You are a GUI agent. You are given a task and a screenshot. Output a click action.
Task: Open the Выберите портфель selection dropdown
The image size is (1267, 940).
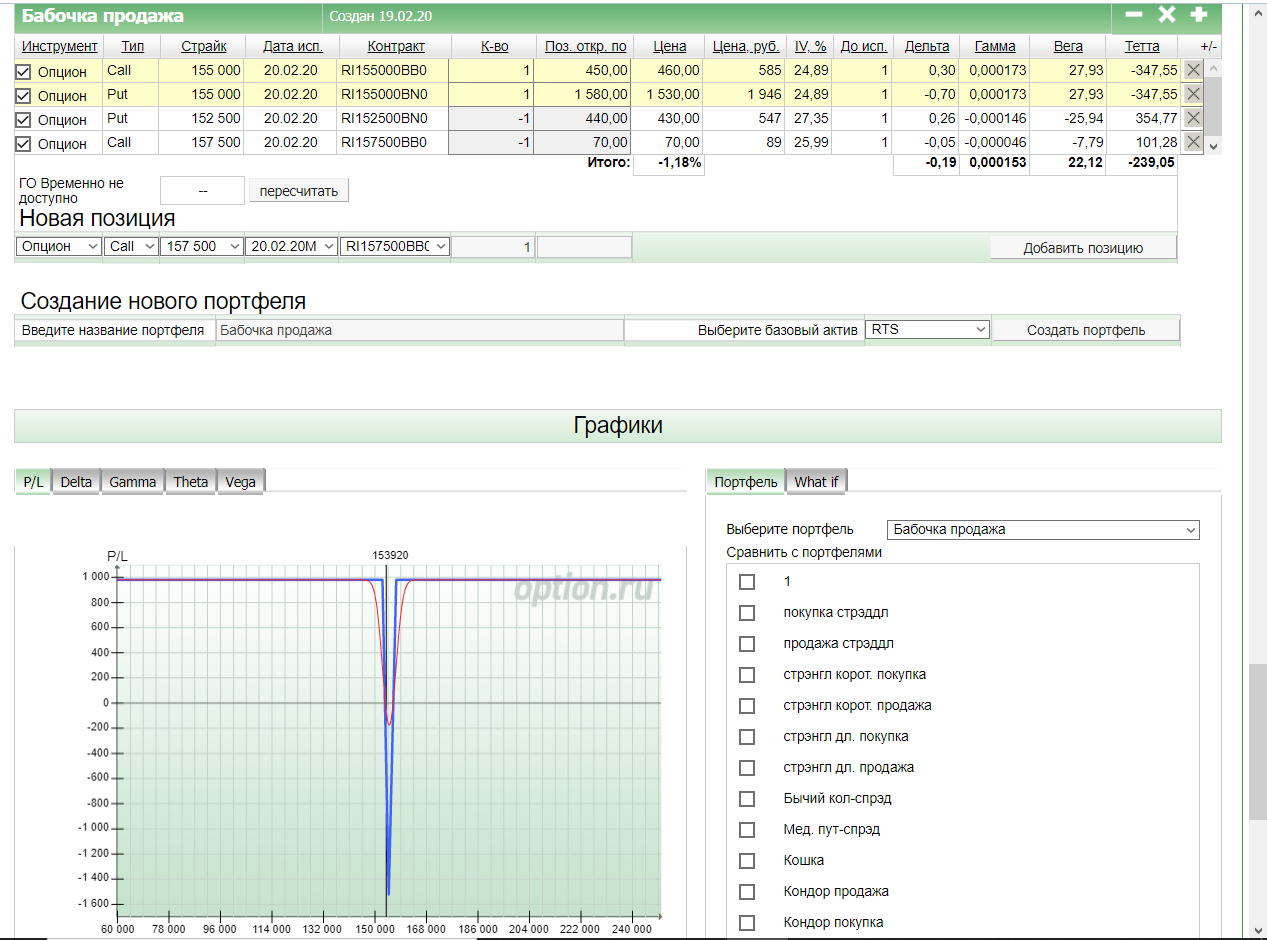tap(1042, 529)
